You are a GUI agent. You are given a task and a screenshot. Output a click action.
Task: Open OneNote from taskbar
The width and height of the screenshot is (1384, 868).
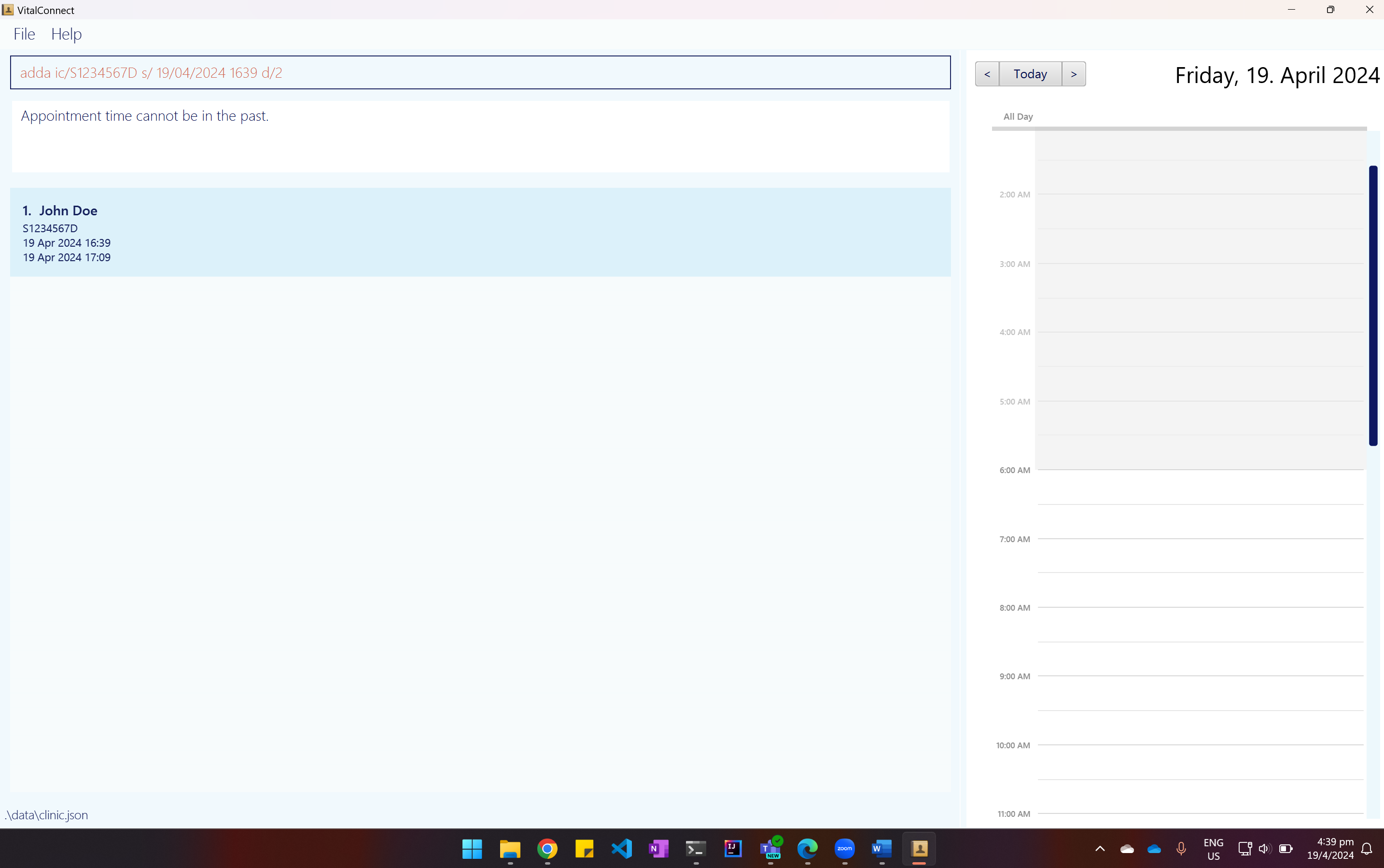pos(658,849)
